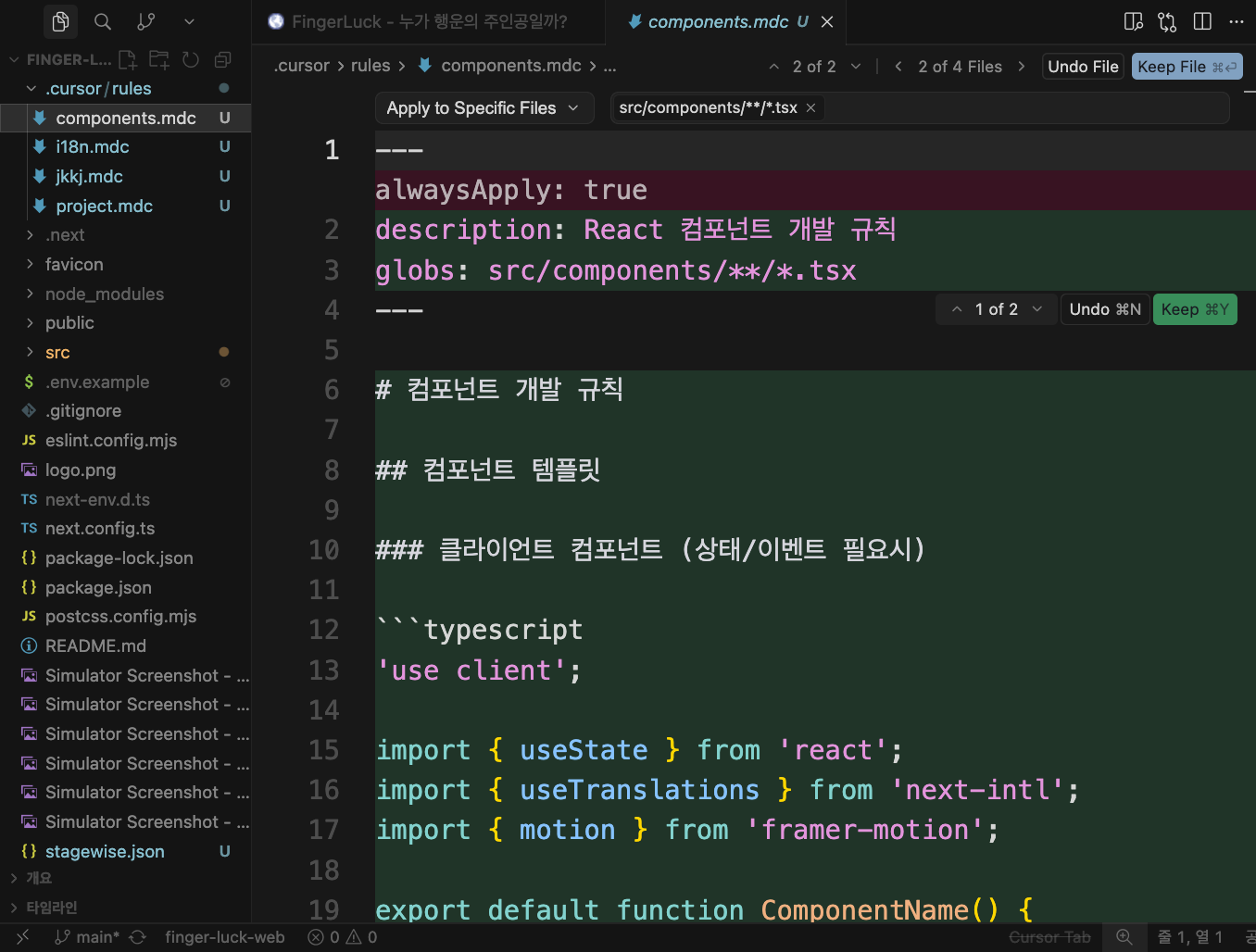Split the editor to the right
Screen dimensions: 1256x952
tap(1202, 21)
